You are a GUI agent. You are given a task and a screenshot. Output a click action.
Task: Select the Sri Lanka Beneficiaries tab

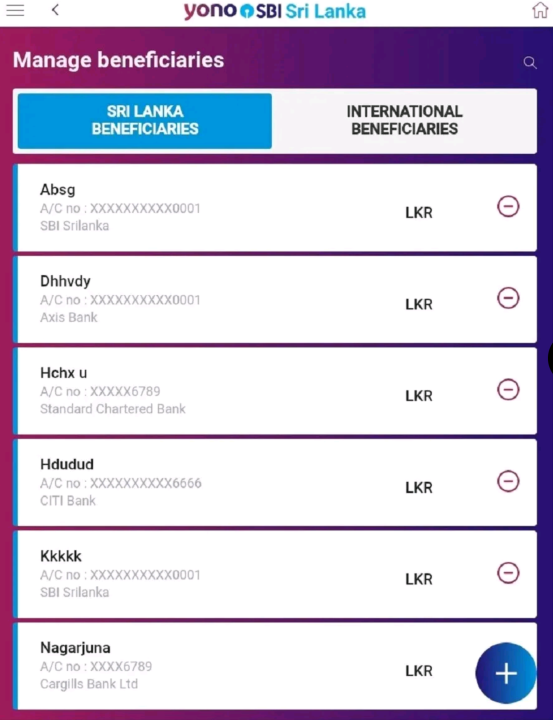tap(145, 120)
